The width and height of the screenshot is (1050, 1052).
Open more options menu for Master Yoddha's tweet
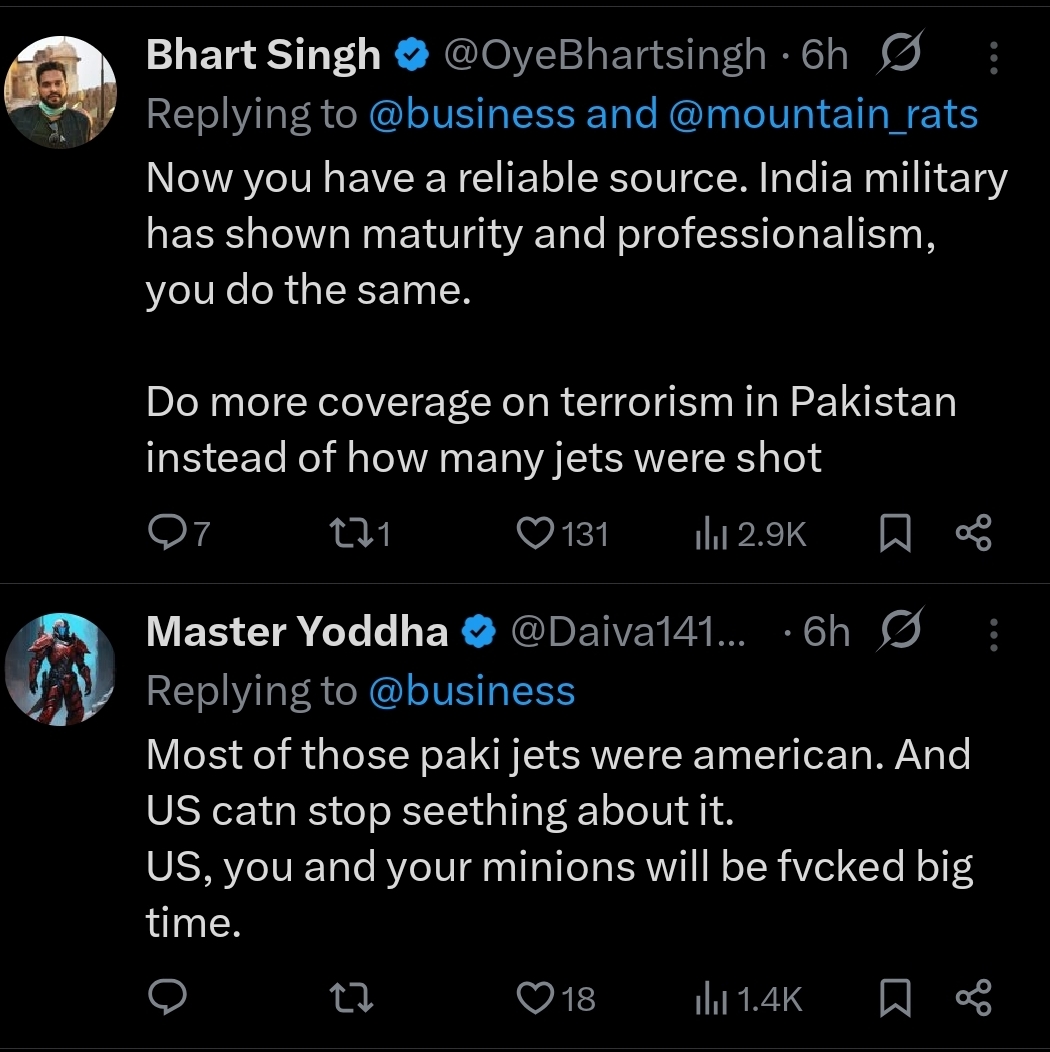tap(994, 635)
